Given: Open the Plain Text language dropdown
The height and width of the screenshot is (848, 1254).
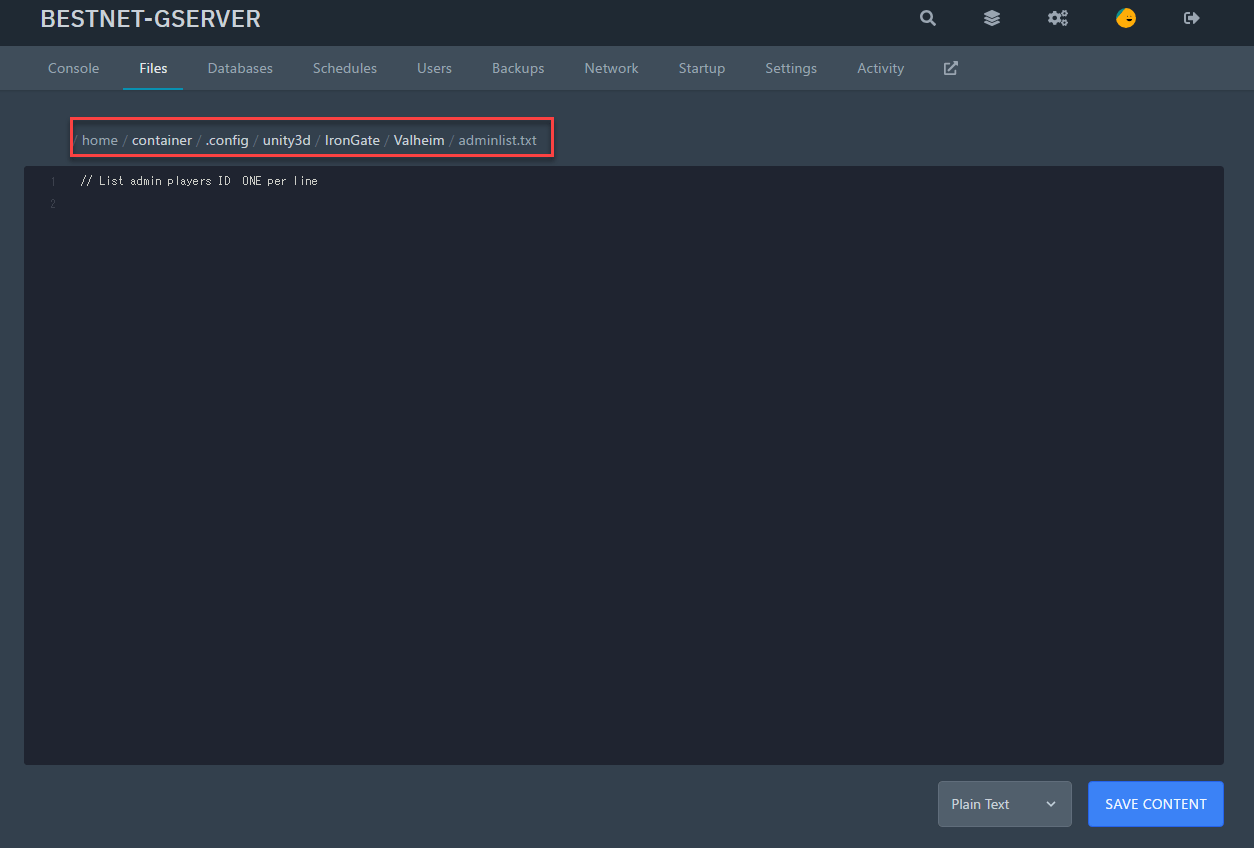Looking at the screenshot, I should (1004, 804).
